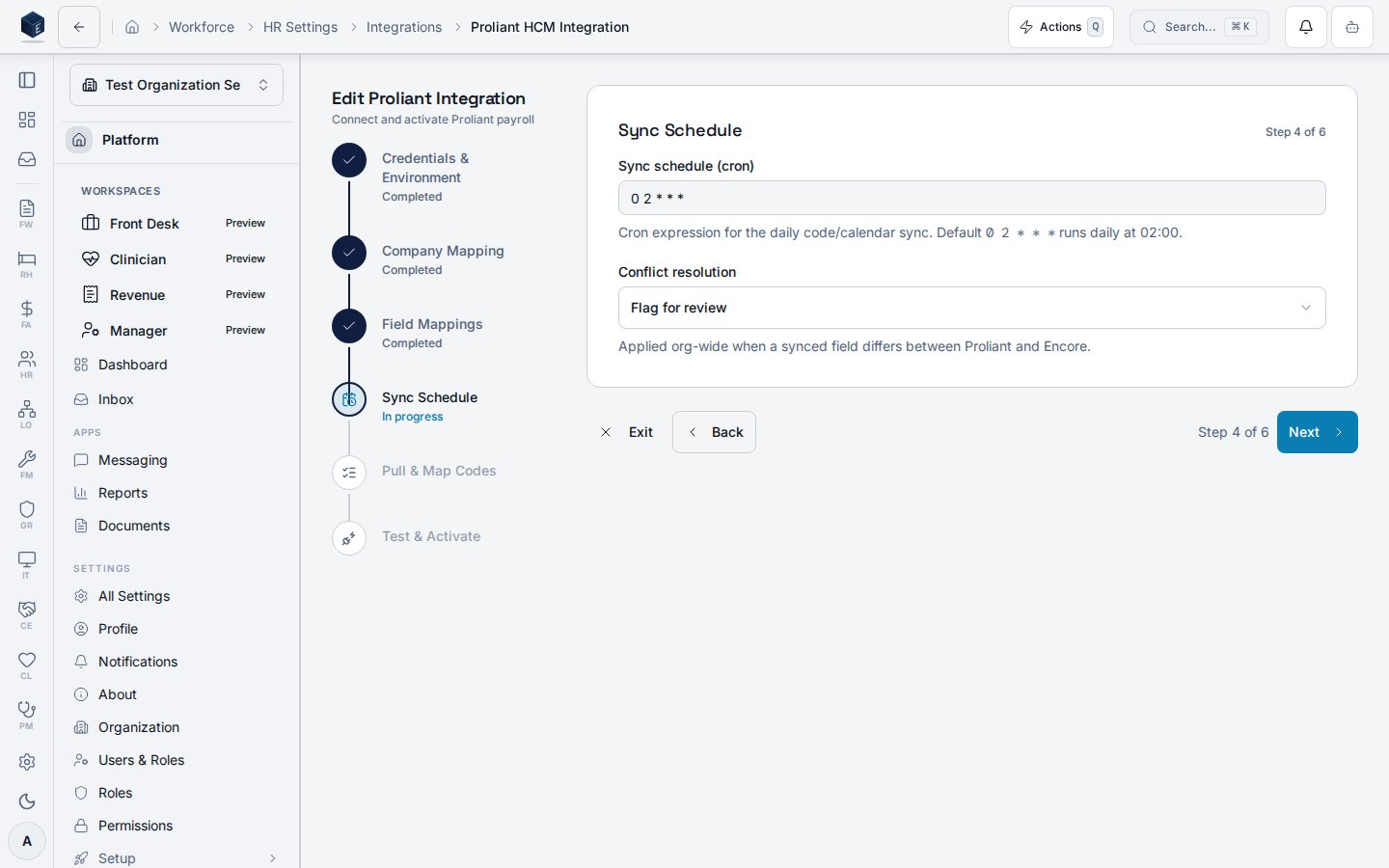
Task: Click the Platform sidebar label
Action: tap(130, 140)
